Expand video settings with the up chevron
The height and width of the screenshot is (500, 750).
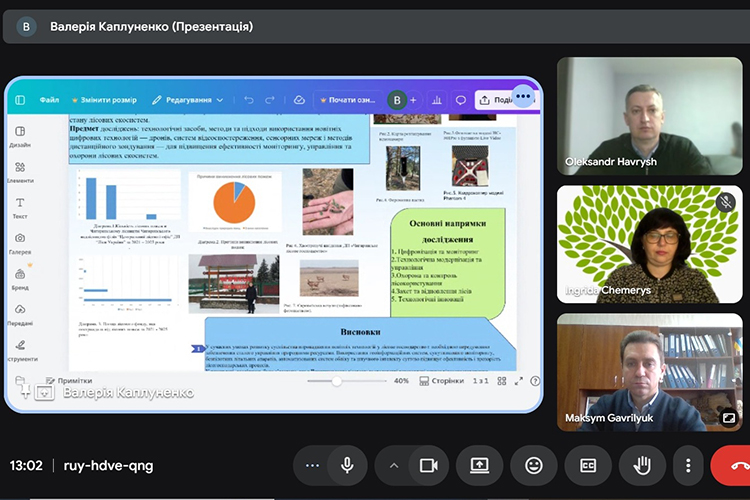tap(393, 465)
